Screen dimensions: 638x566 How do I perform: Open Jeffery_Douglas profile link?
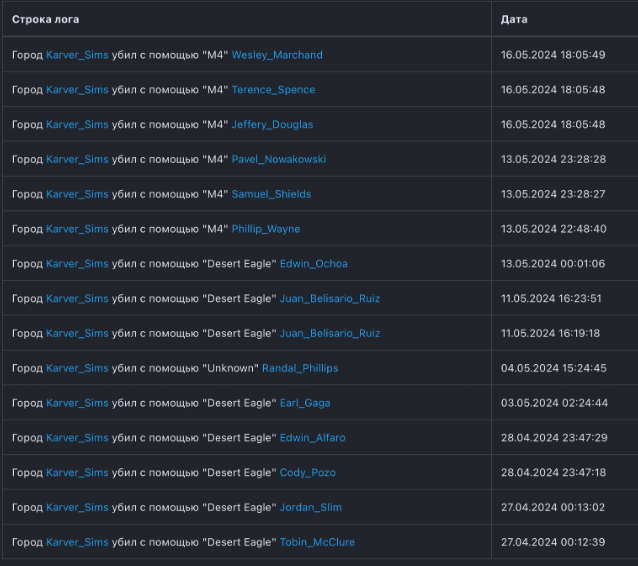coord(272,125)
